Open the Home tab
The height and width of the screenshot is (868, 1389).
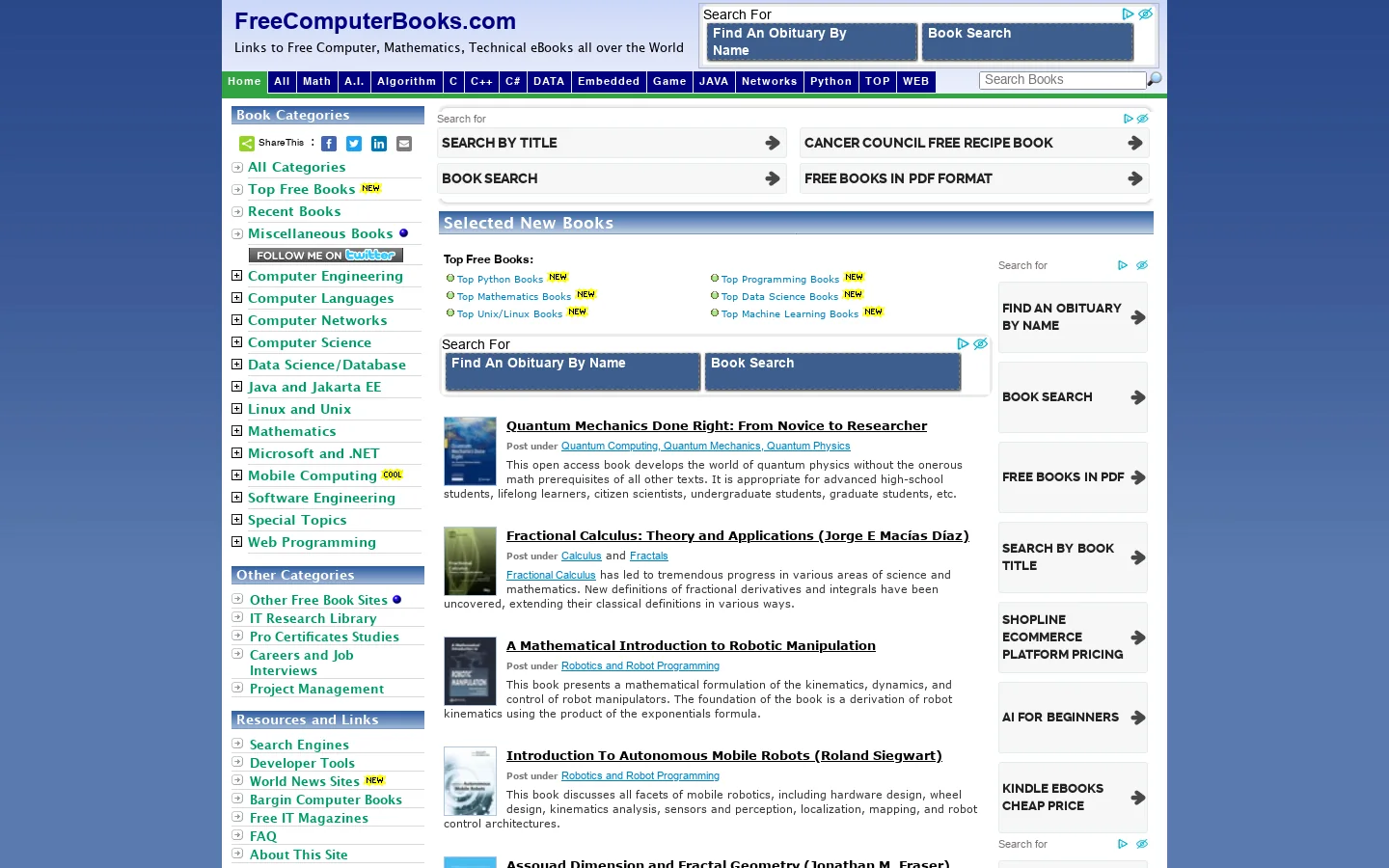point(244,82)
